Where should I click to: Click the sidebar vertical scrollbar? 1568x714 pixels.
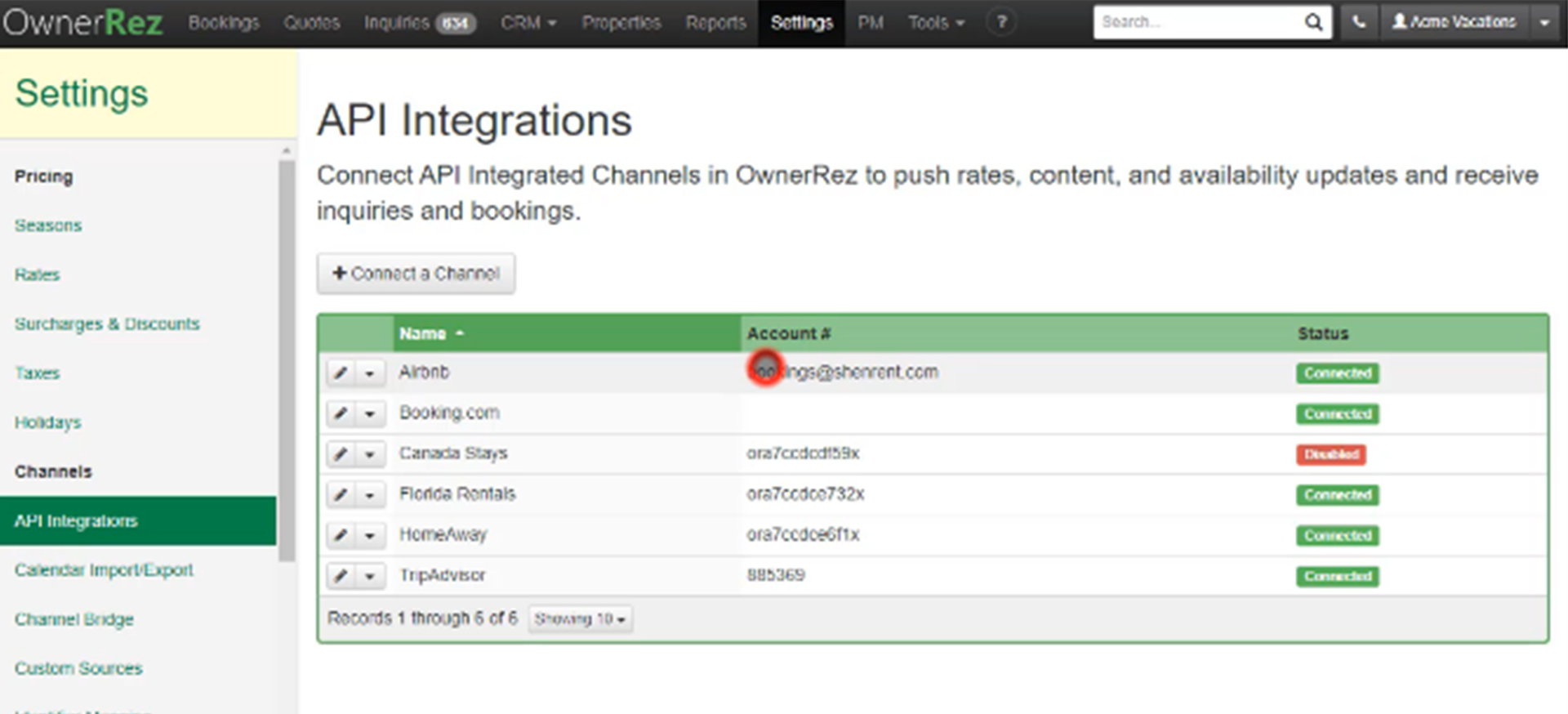tap(286, 359)
